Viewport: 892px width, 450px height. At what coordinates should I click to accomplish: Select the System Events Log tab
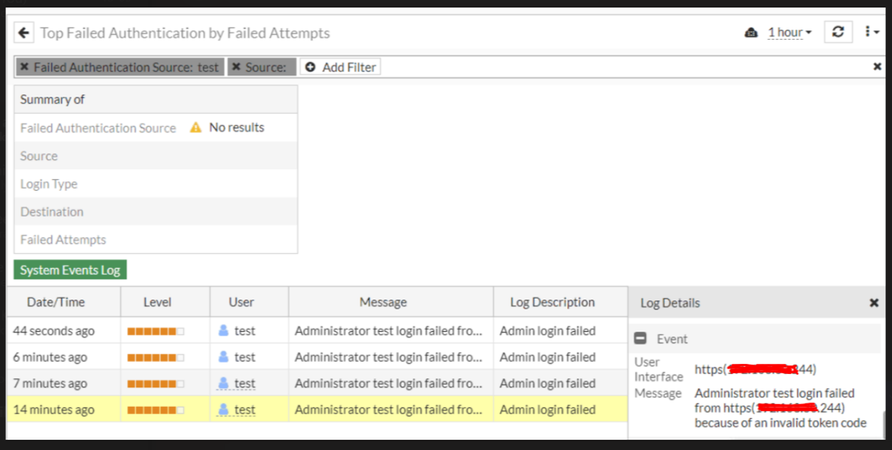[x=70, y=270]
